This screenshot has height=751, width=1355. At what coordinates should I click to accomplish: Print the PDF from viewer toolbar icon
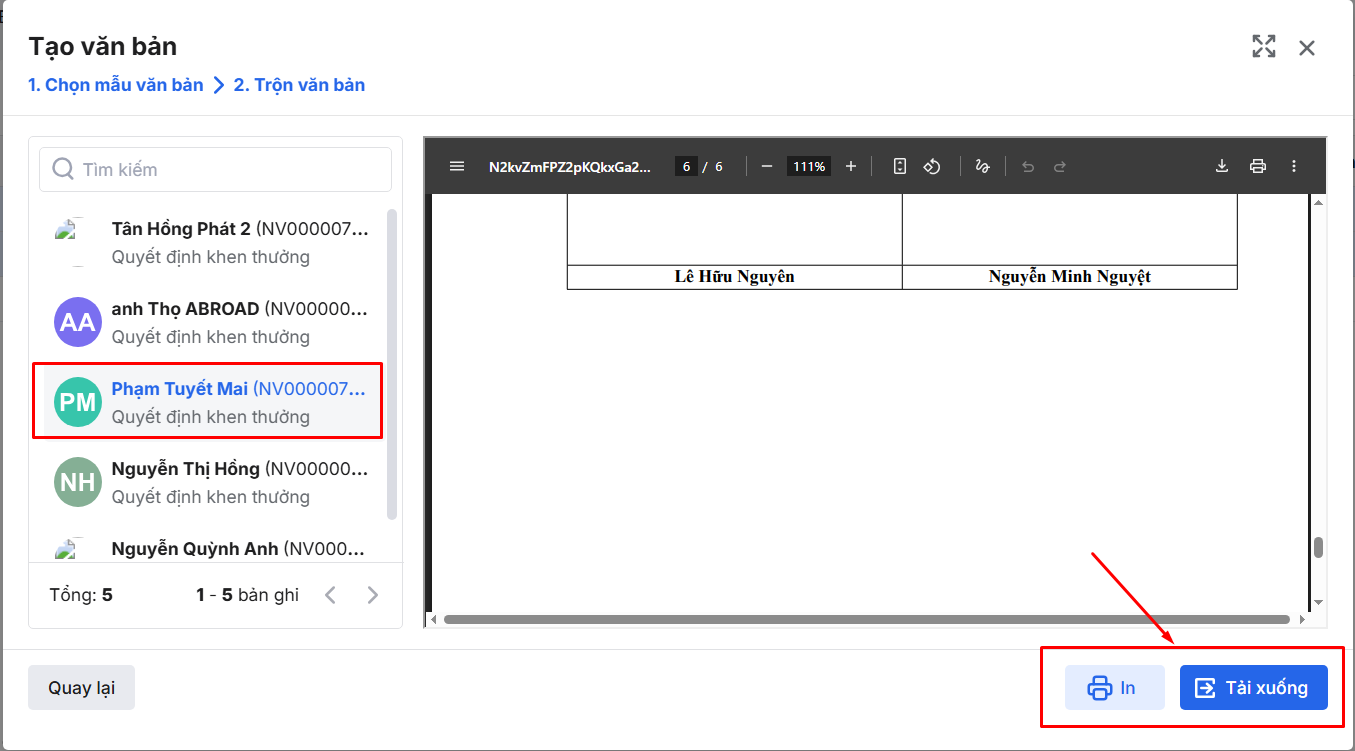1258,166
